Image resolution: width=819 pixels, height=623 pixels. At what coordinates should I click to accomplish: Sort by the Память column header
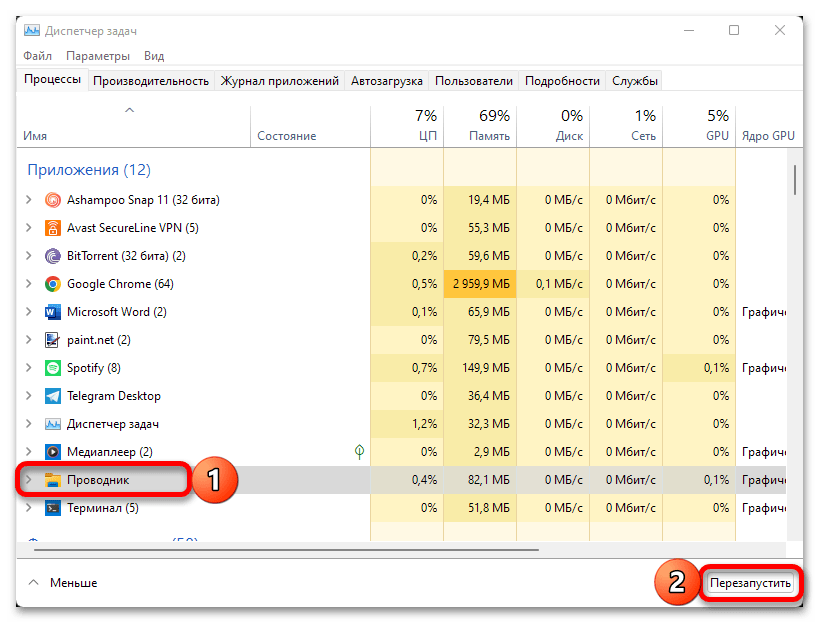point(480,126)
